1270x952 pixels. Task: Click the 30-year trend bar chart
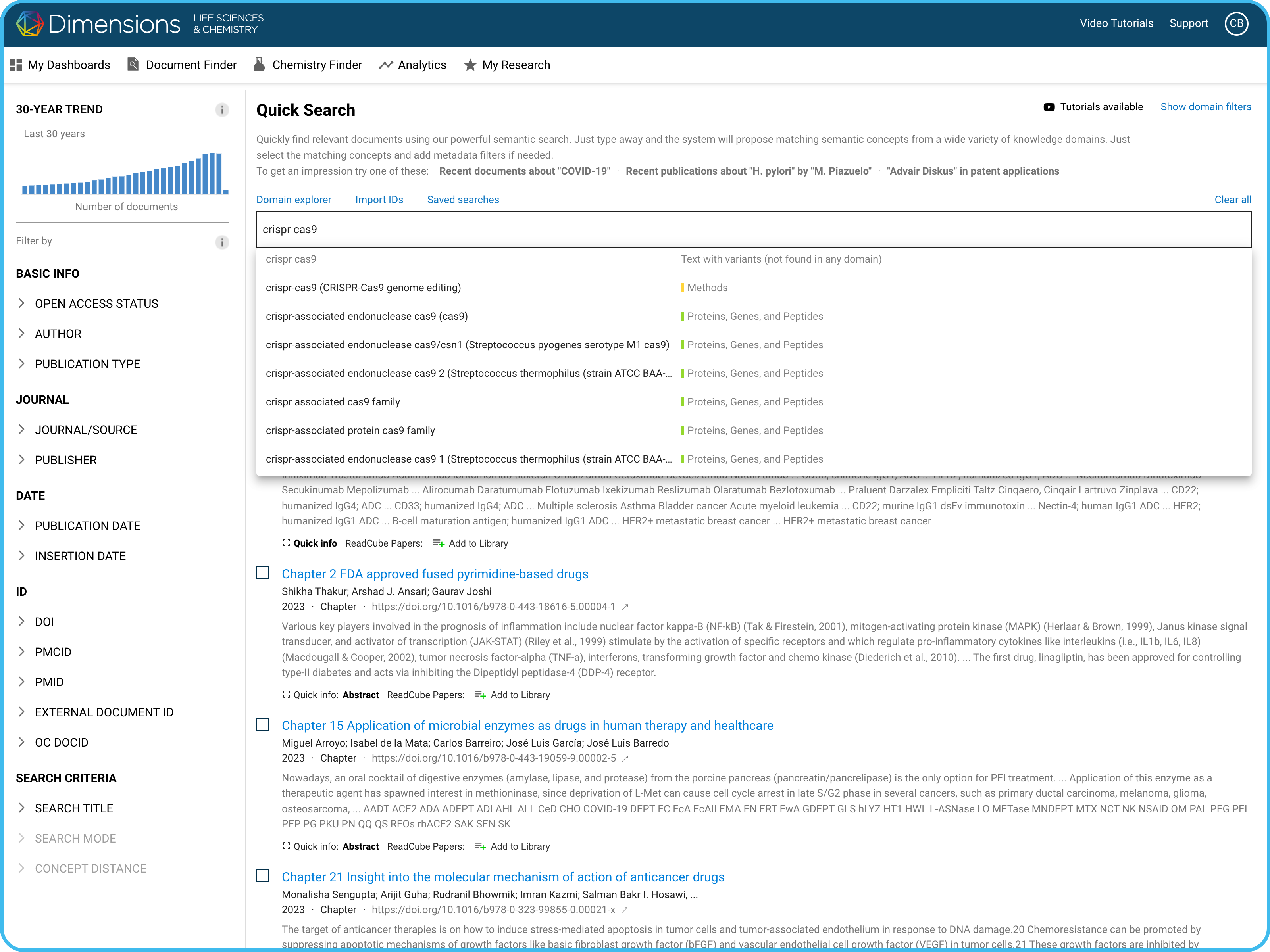click(x=125, y=174)
